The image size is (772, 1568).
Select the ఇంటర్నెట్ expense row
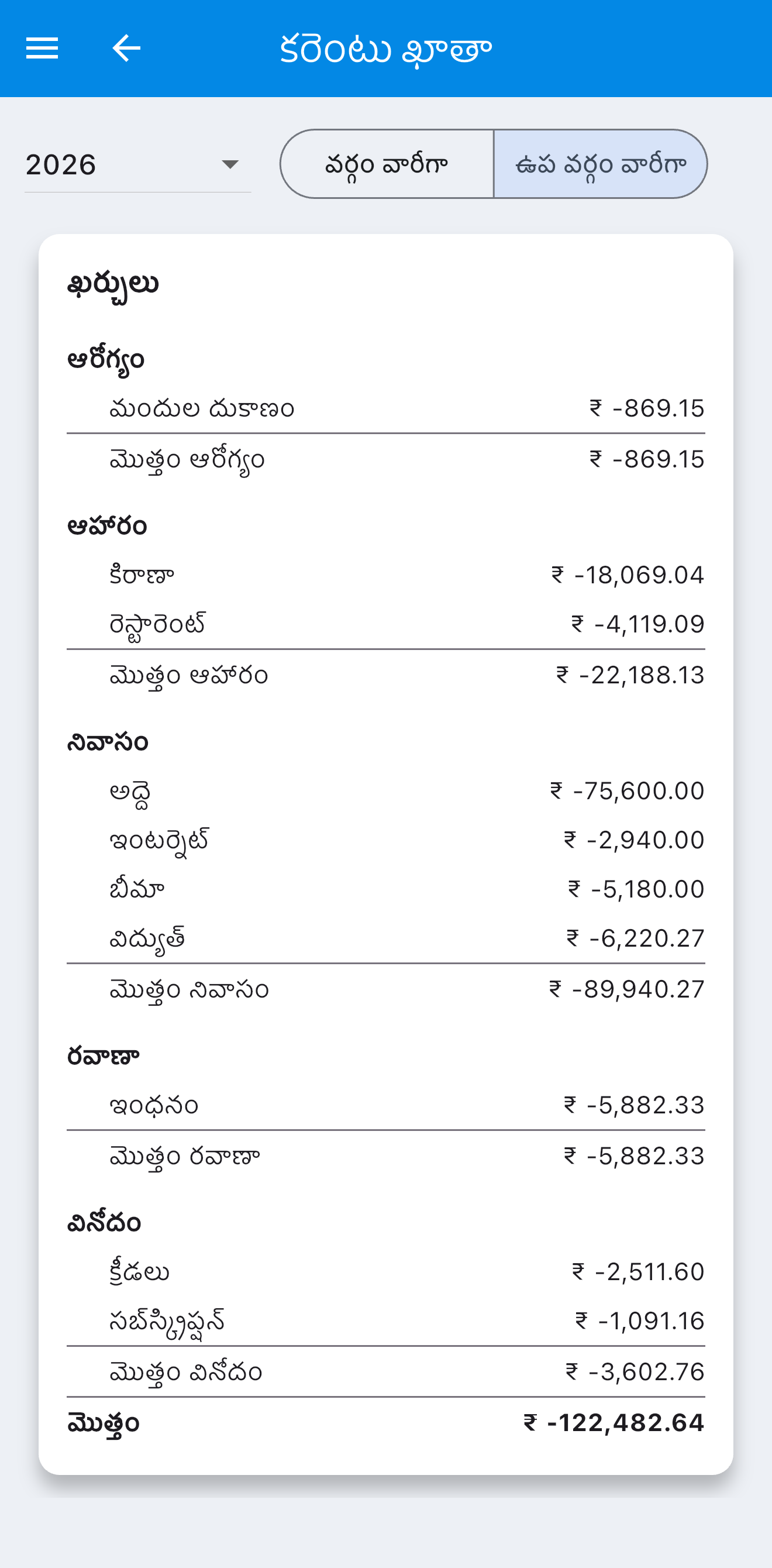(385, 841)
